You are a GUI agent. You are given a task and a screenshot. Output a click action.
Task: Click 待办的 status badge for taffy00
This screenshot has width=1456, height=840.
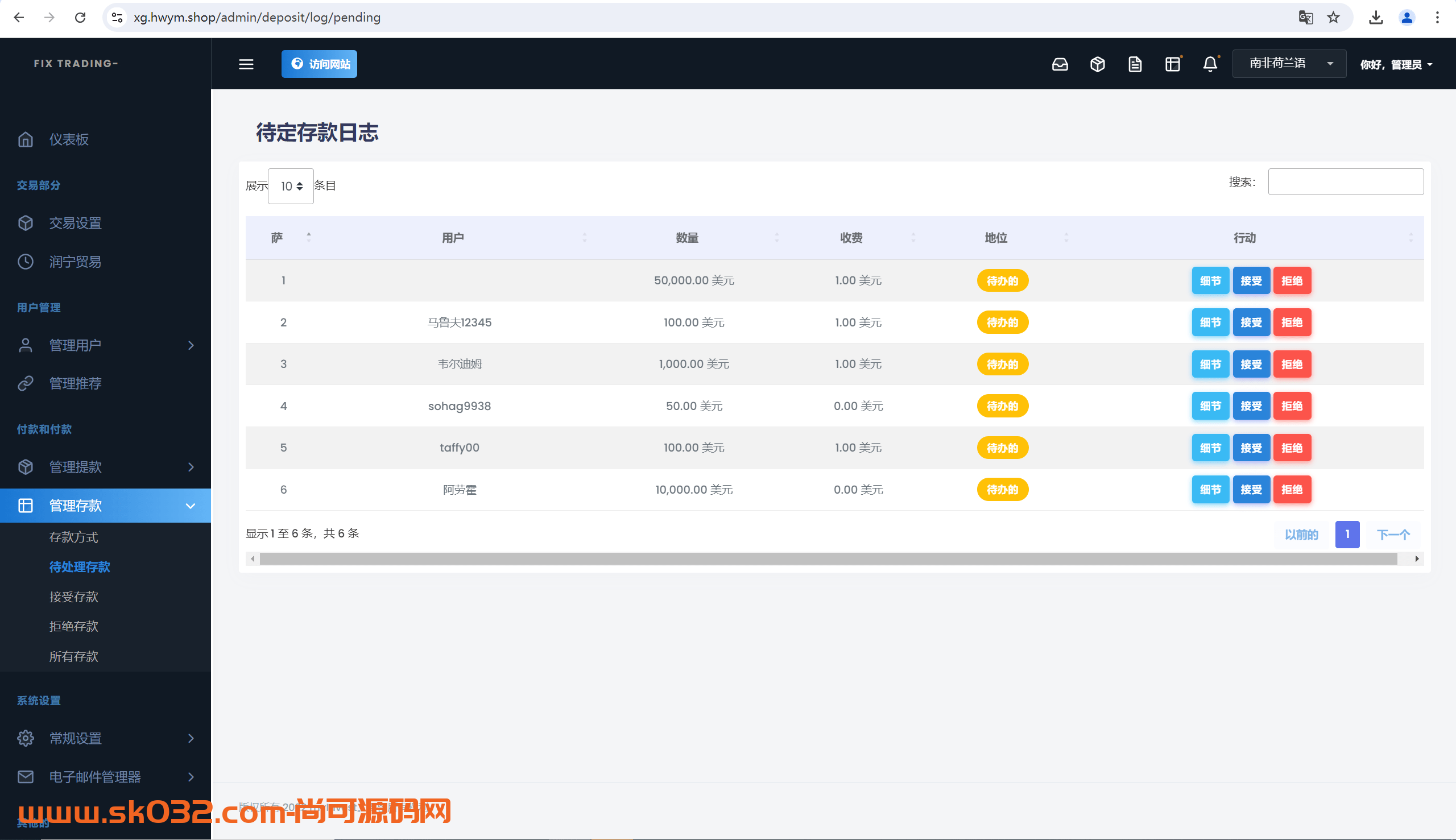click(x=1003, y=448)
